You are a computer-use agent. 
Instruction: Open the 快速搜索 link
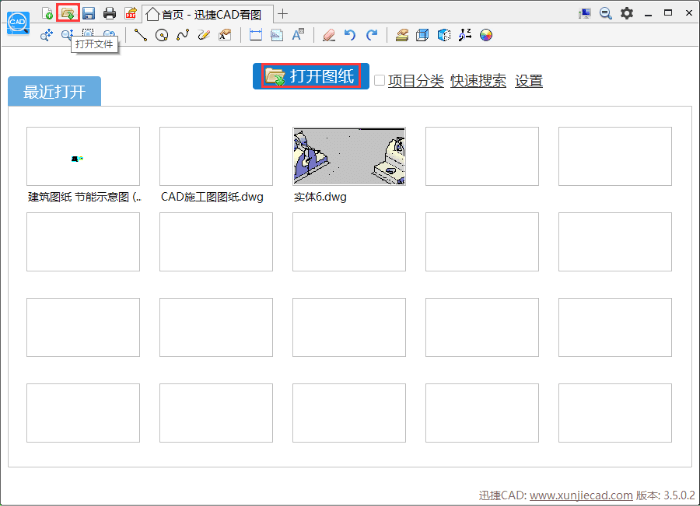tap(478, 81)
